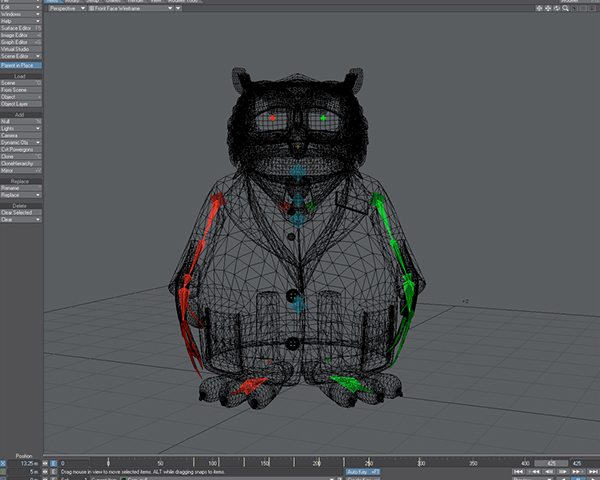Click the highlighted Parent in Place button
This screenshot has width=600, height=480.
coord(21,65)
